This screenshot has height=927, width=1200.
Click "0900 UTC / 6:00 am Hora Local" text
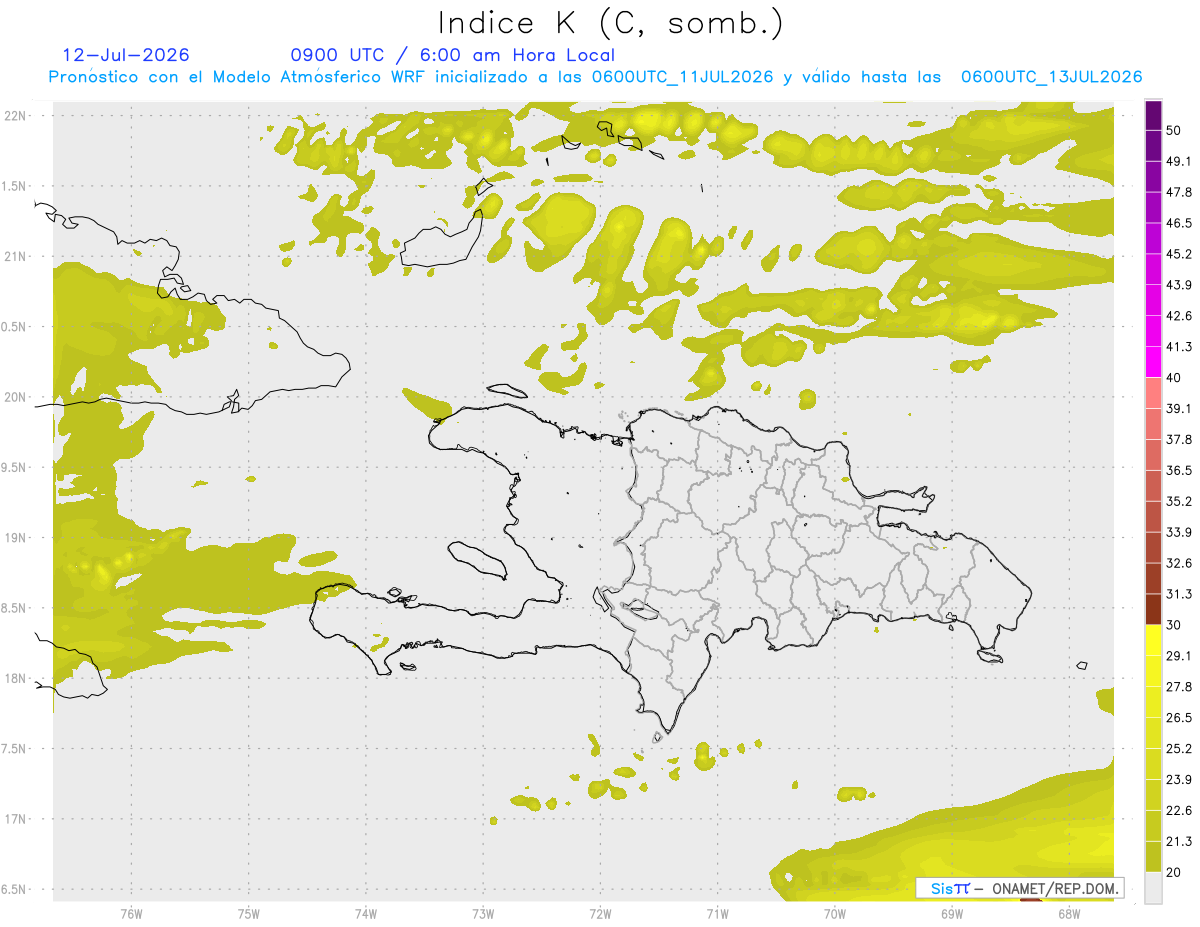click(x=452, y=55)
